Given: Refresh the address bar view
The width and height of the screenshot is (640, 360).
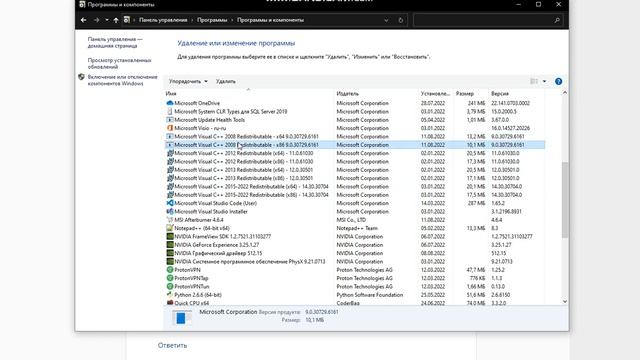Looking at the screenshot, I should click(x=400, y=20).
